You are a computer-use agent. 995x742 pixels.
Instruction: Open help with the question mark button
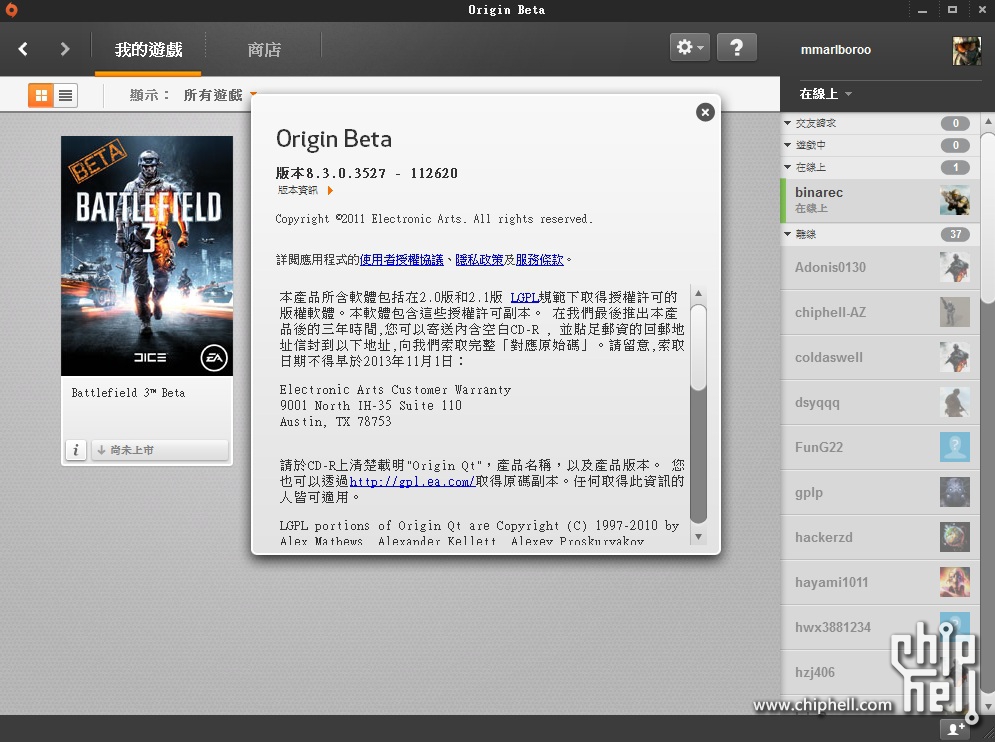737,48
